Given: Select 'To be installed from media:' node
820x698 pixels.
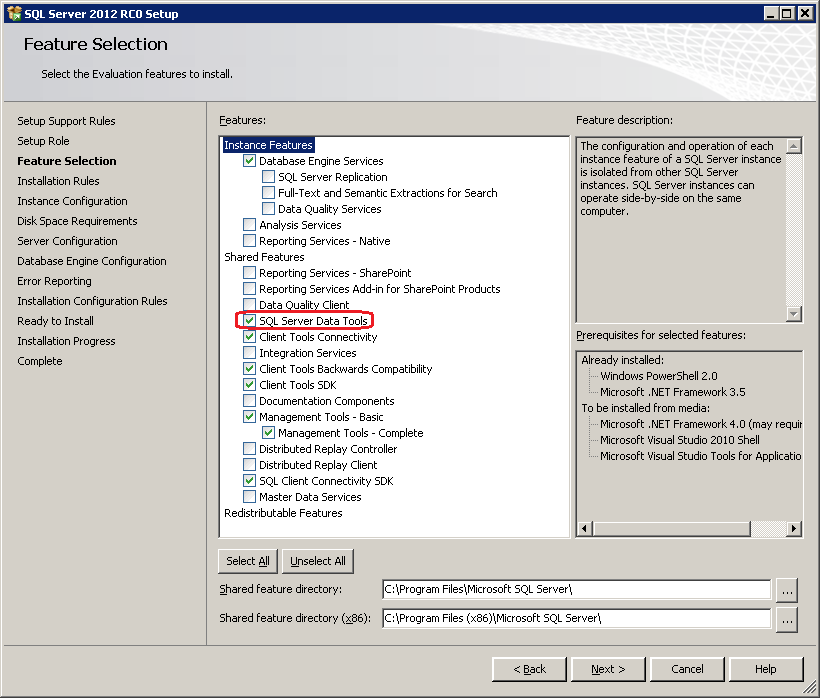Looking at the screenshot, I should pos(645,408).
